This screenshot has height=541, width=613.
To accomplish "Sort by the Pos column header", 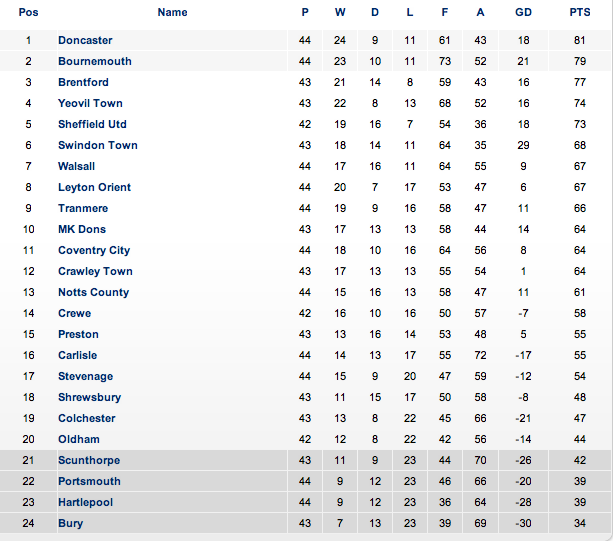I will coord(29,12).
